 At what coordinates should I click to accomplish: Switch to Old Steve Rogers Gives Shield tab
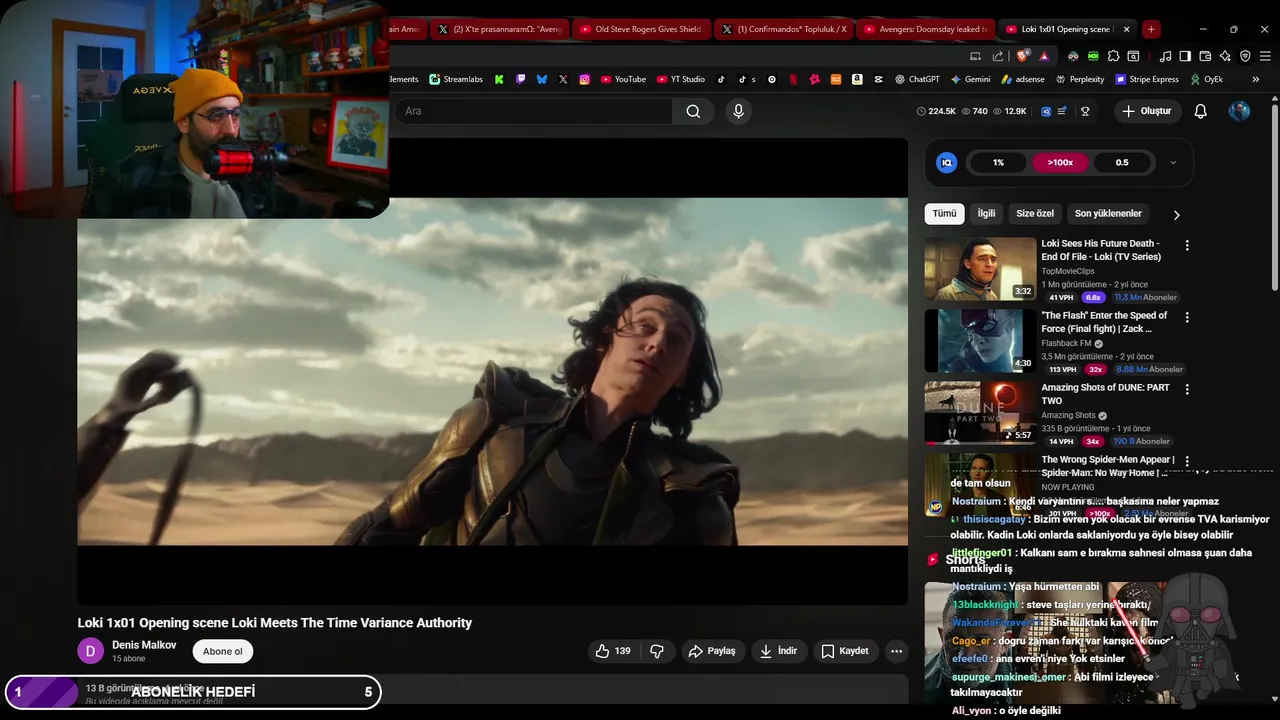[x=641, y=29]
